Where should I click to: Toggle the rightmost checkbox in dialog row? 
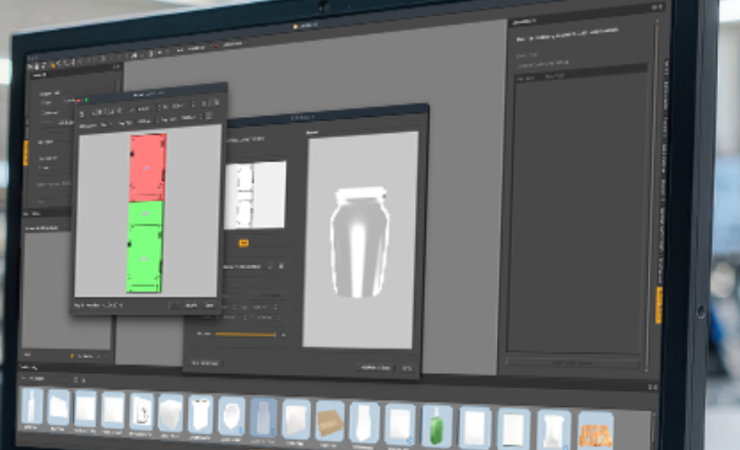(282, 266)
